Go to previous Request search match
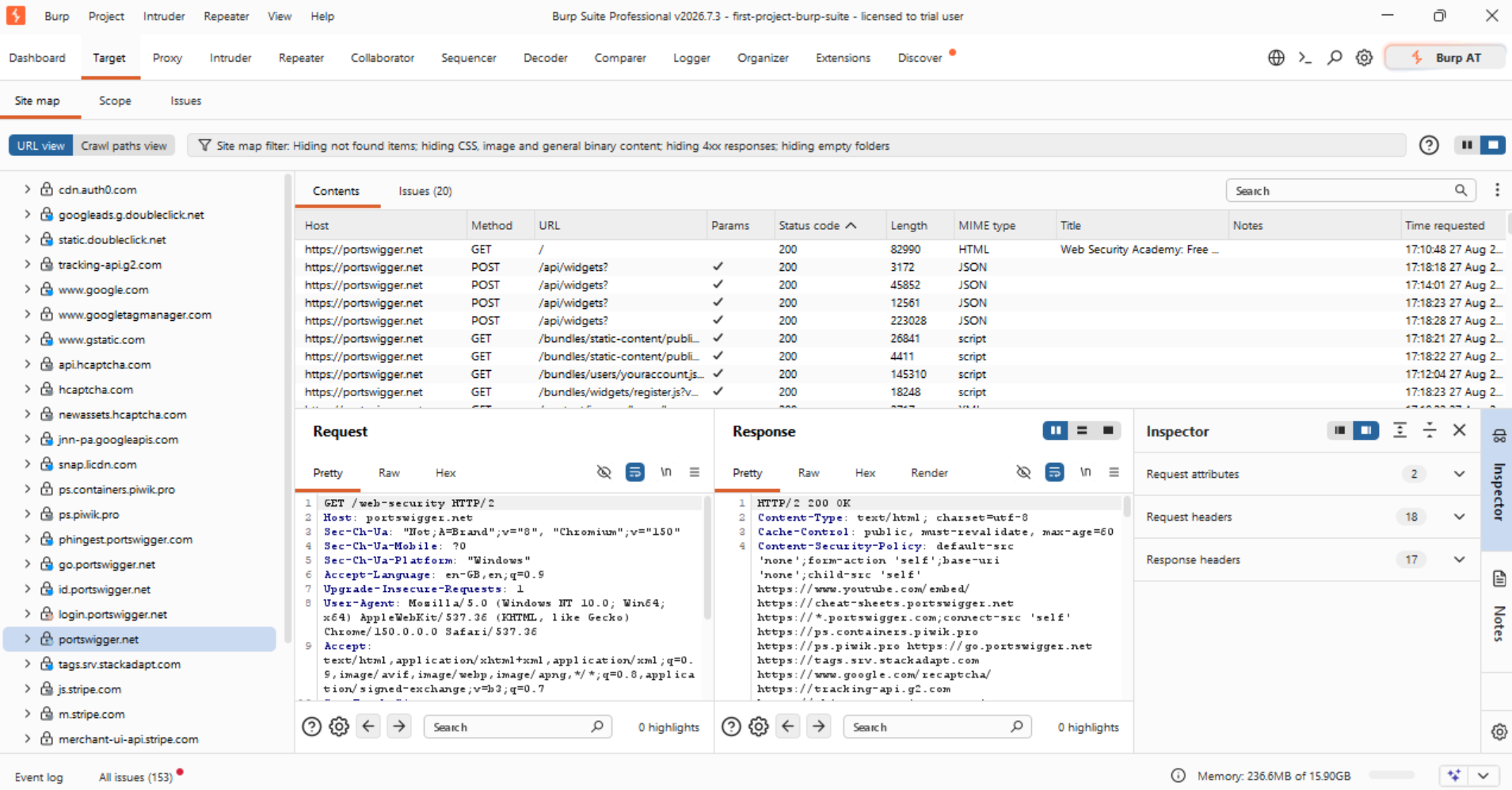 tap(369, 727)
